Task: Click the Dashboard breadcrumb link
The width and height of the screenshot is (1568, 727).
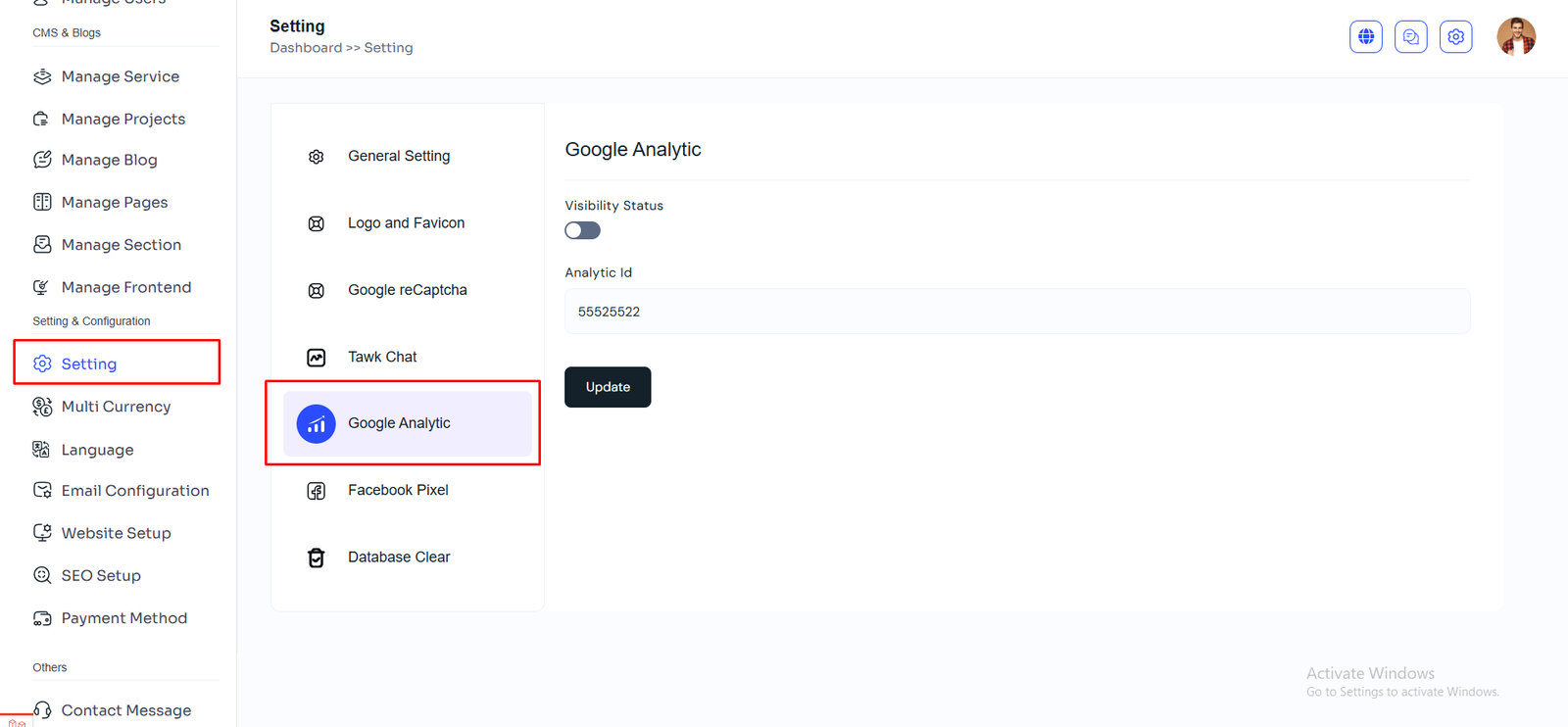Action: coord(306,48)
